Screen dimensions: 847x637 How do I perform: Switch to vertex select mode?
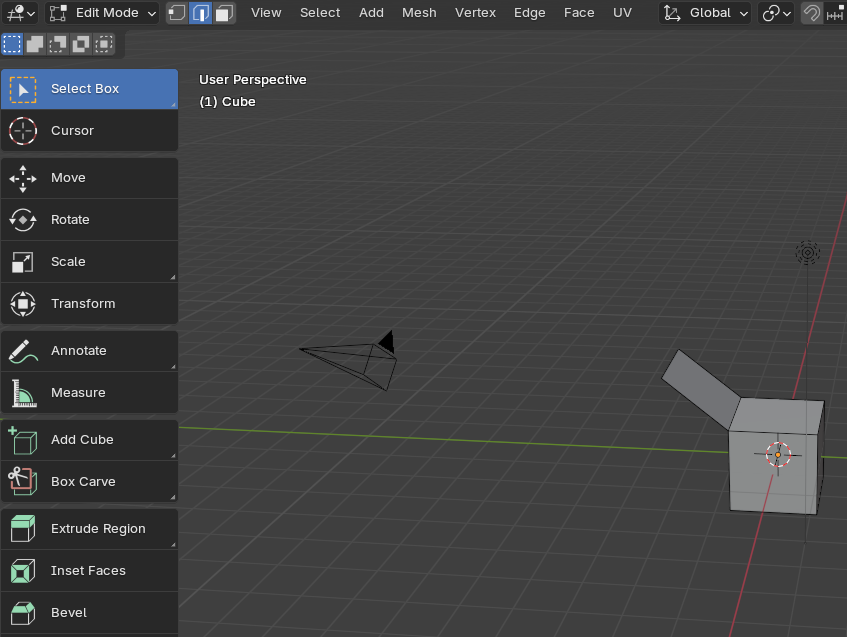[x=177, y=13]
